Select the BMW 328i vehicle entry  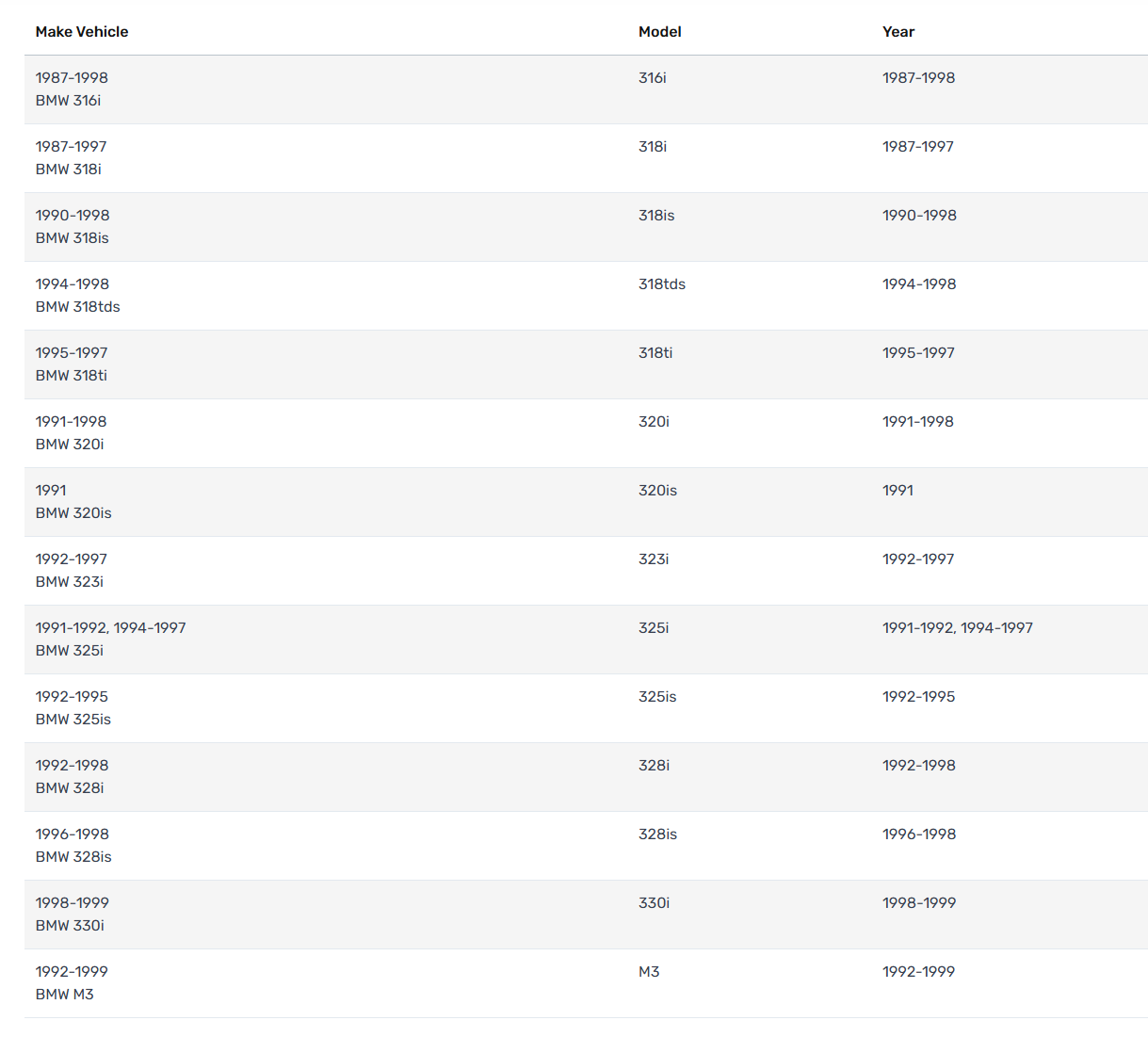tap(70, 788)
